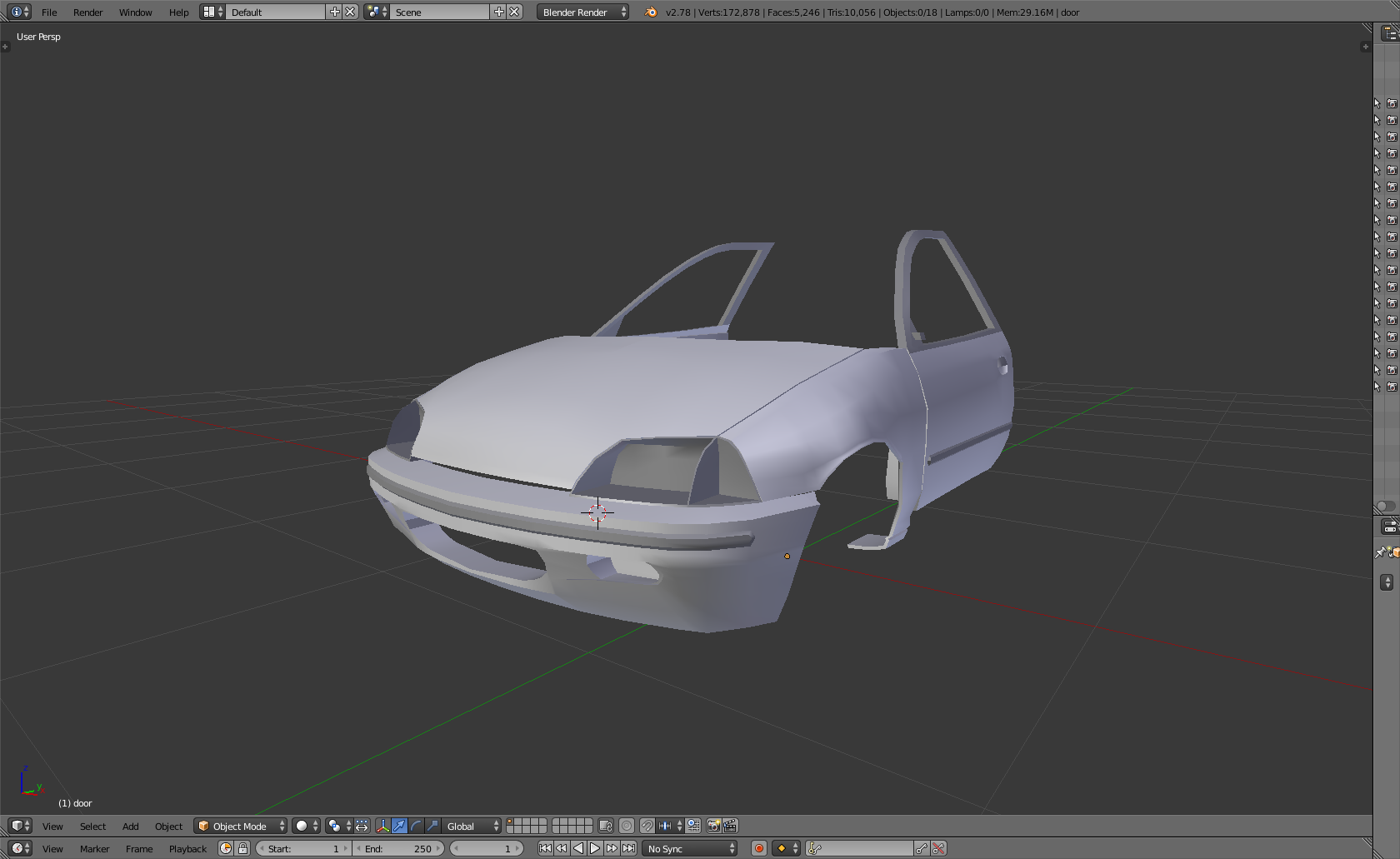This screenshot has width=1400, height=859.
Task: Open the Info editor type selector
Action: click(20, 12)
